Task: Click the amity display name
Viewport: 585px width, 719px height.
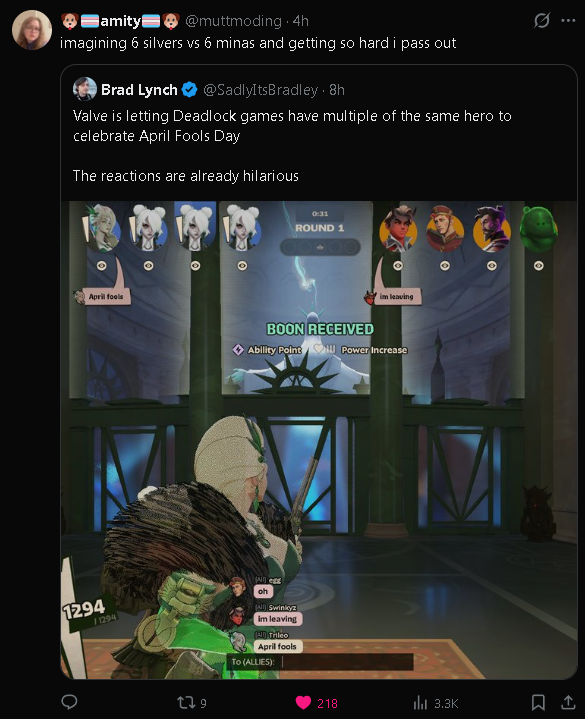Action: click(121, 21)
